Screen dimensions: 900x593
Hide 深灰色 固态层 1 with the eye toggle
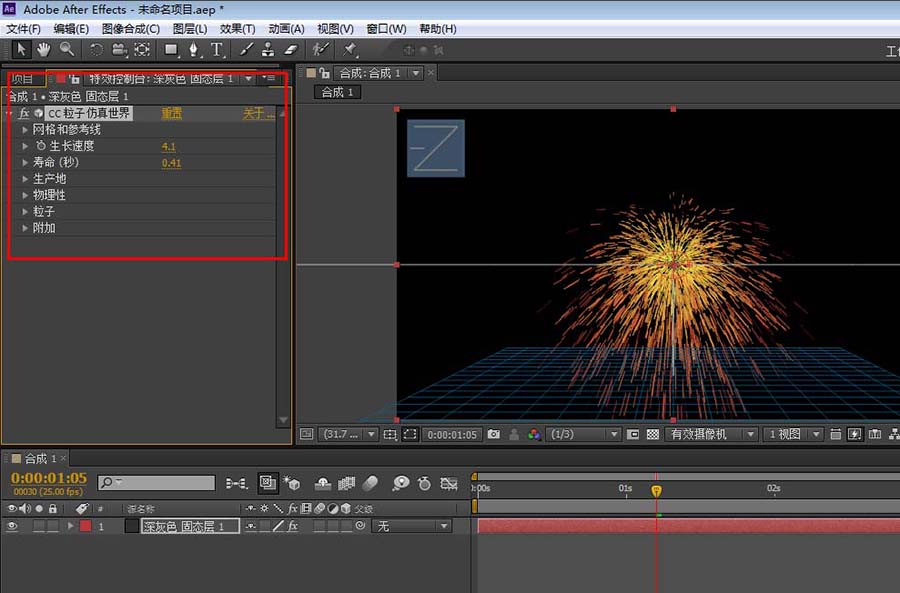click(x=13, y=525)
